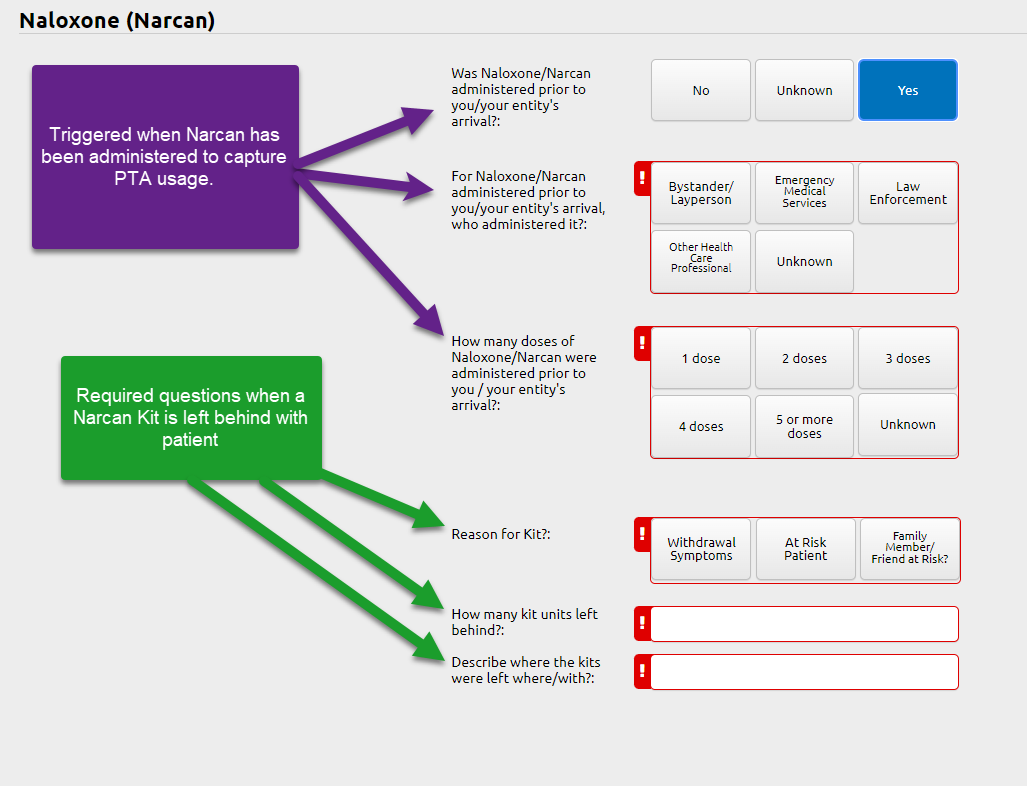Click required alert icon for kits location
Screen dimensions: 1027x786
643,672
